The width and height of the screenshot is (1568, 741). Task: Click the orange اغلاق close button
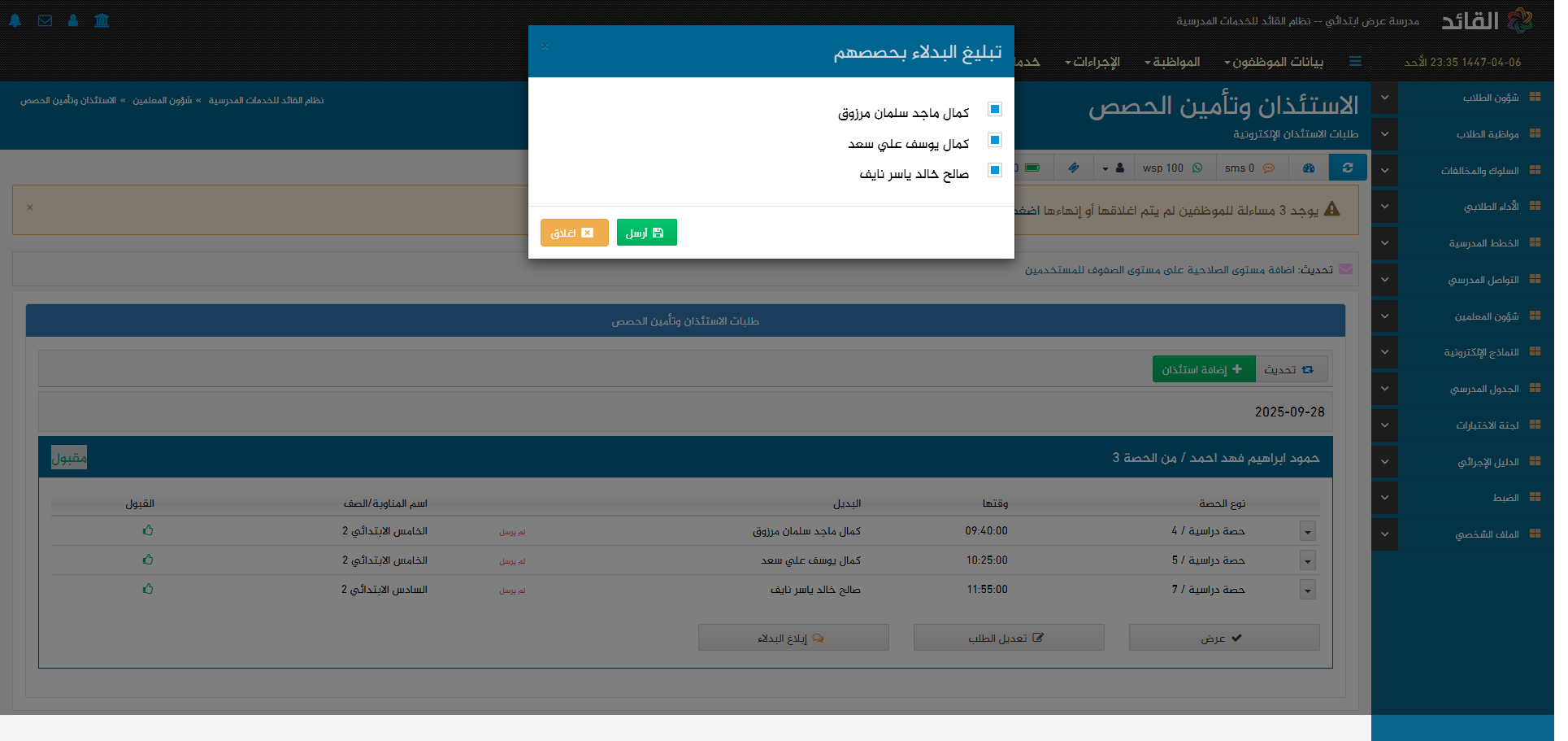coord(574,233)
